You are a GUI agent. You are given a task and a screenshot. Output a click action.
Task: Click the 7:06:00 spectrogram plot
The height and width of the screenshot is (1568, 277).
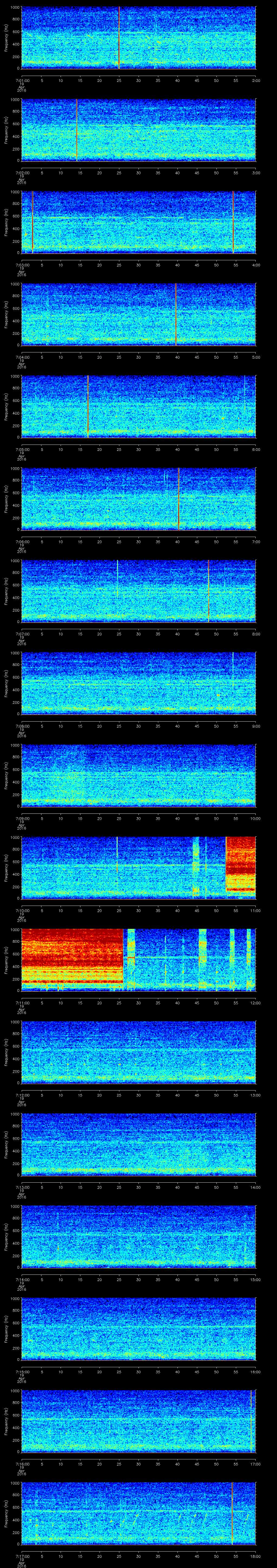(x=139, y=499)
